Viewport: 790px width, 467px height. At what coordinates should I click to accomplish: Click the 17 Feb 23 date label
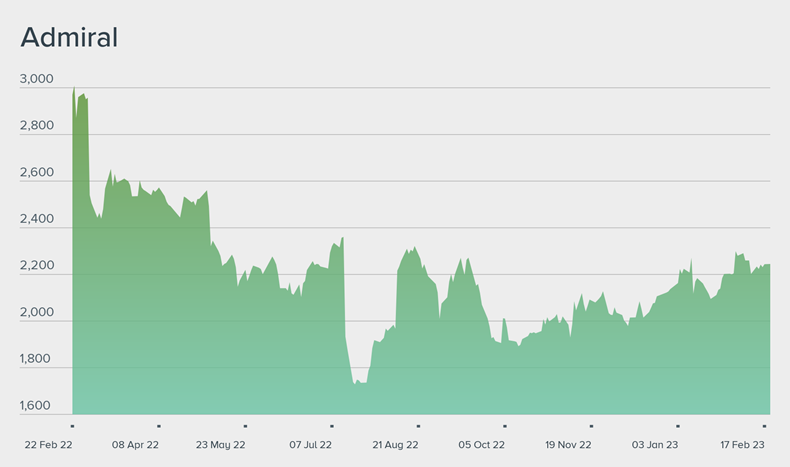(x=742, y=444)
